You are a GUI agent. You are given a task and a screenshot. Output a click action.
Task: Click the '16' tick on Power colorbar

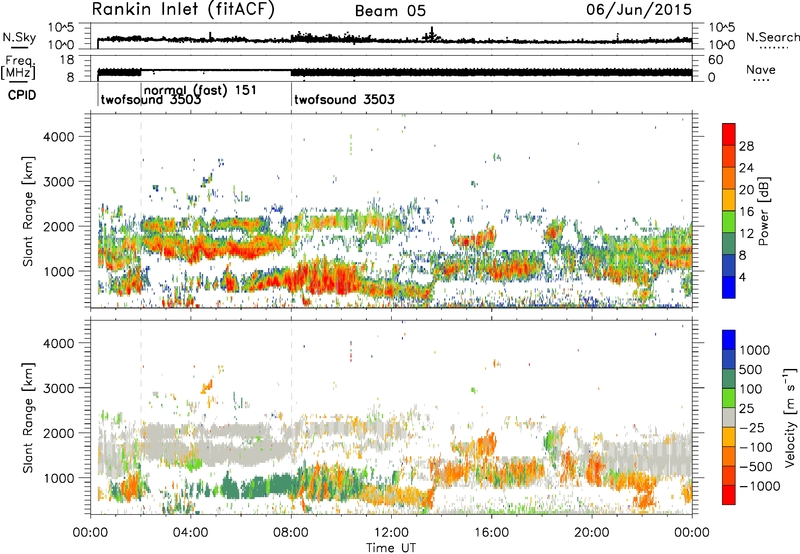pyautogui.click(x=746, y=212)
